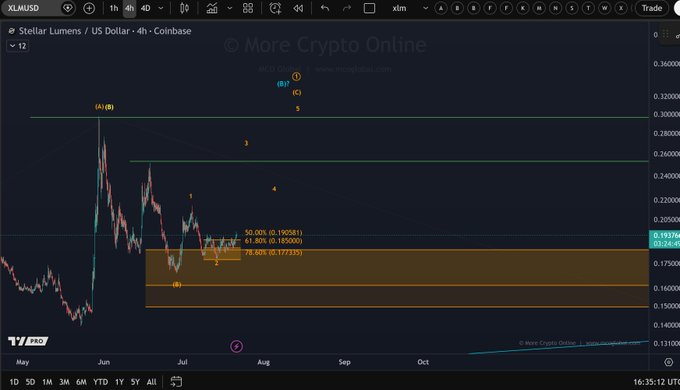This screenshot has height=390, width=680.
Task: Select the 4h timeframe
Action: (129, 8)
